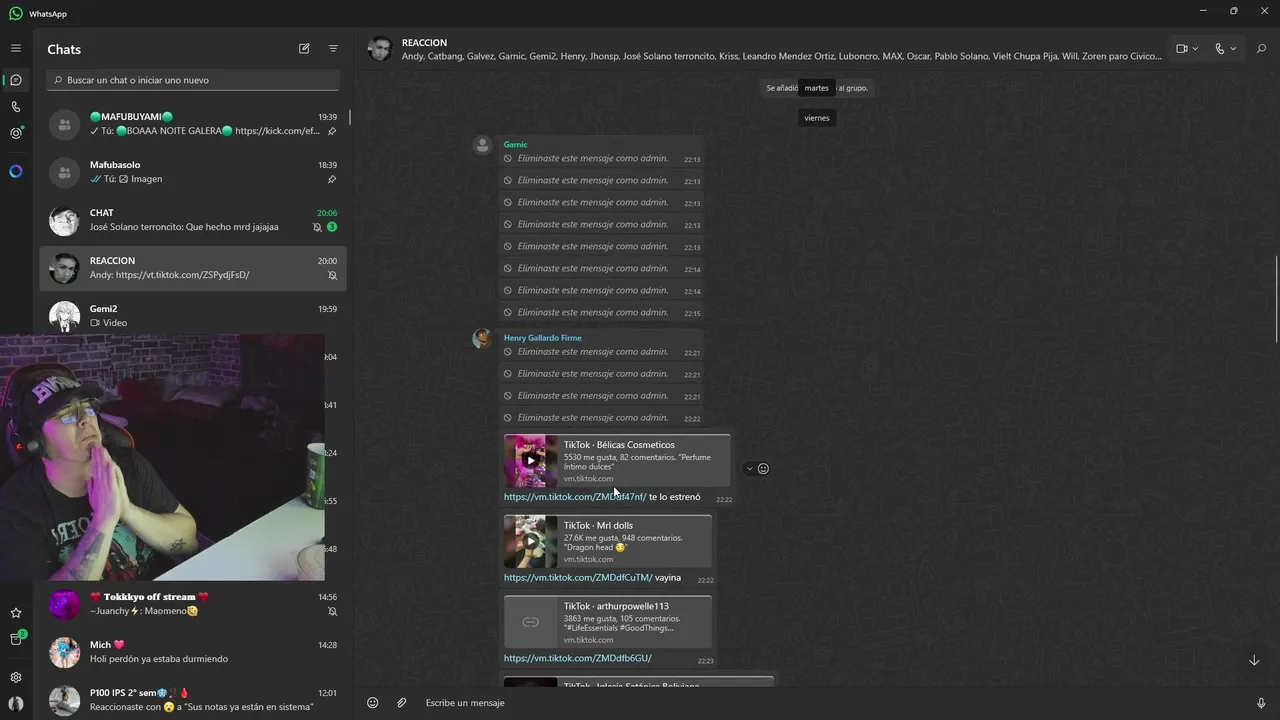Click the viernes date separator
Image resolution: width=1280 pixels, height=720 pixels.
pos(817,118)
